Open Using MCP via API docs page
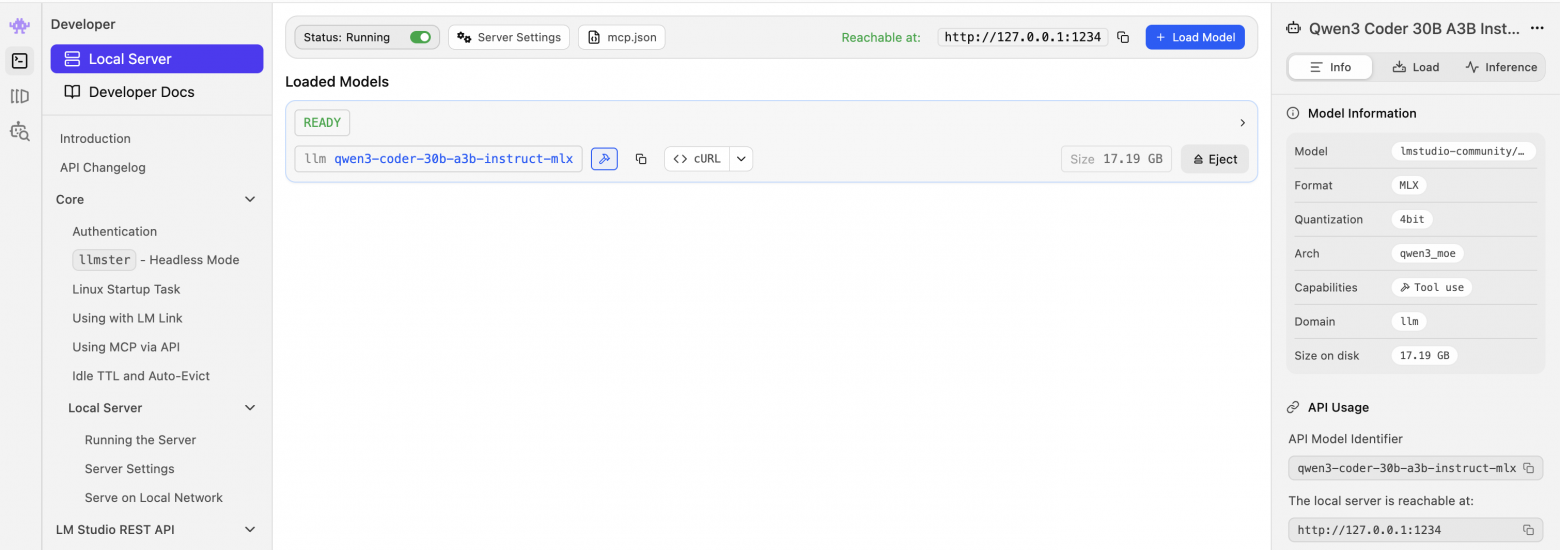 point(126,347)
